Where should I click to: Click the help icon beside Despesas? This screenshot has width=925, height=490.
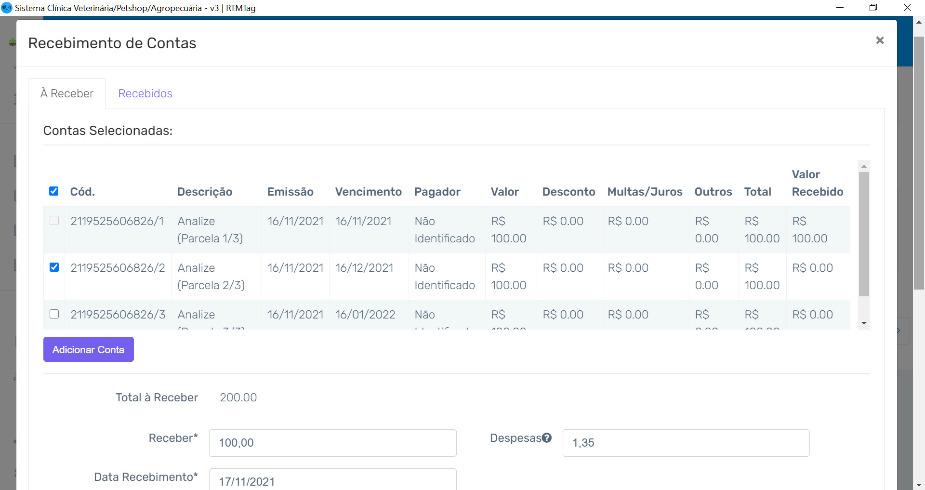pos(547,438)
